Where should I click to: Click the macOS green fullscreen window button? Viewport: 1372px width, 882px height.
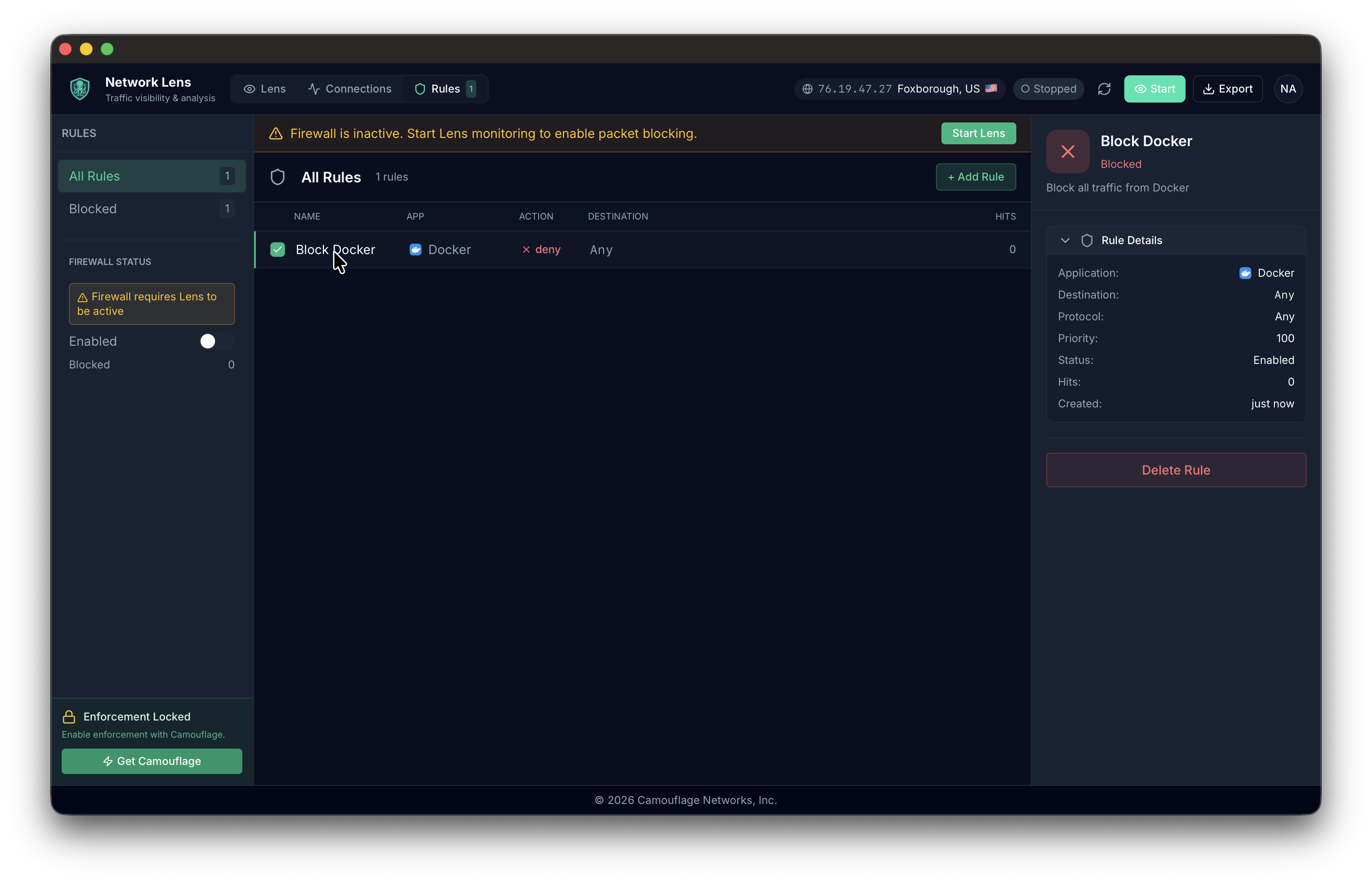coord(107,49)
